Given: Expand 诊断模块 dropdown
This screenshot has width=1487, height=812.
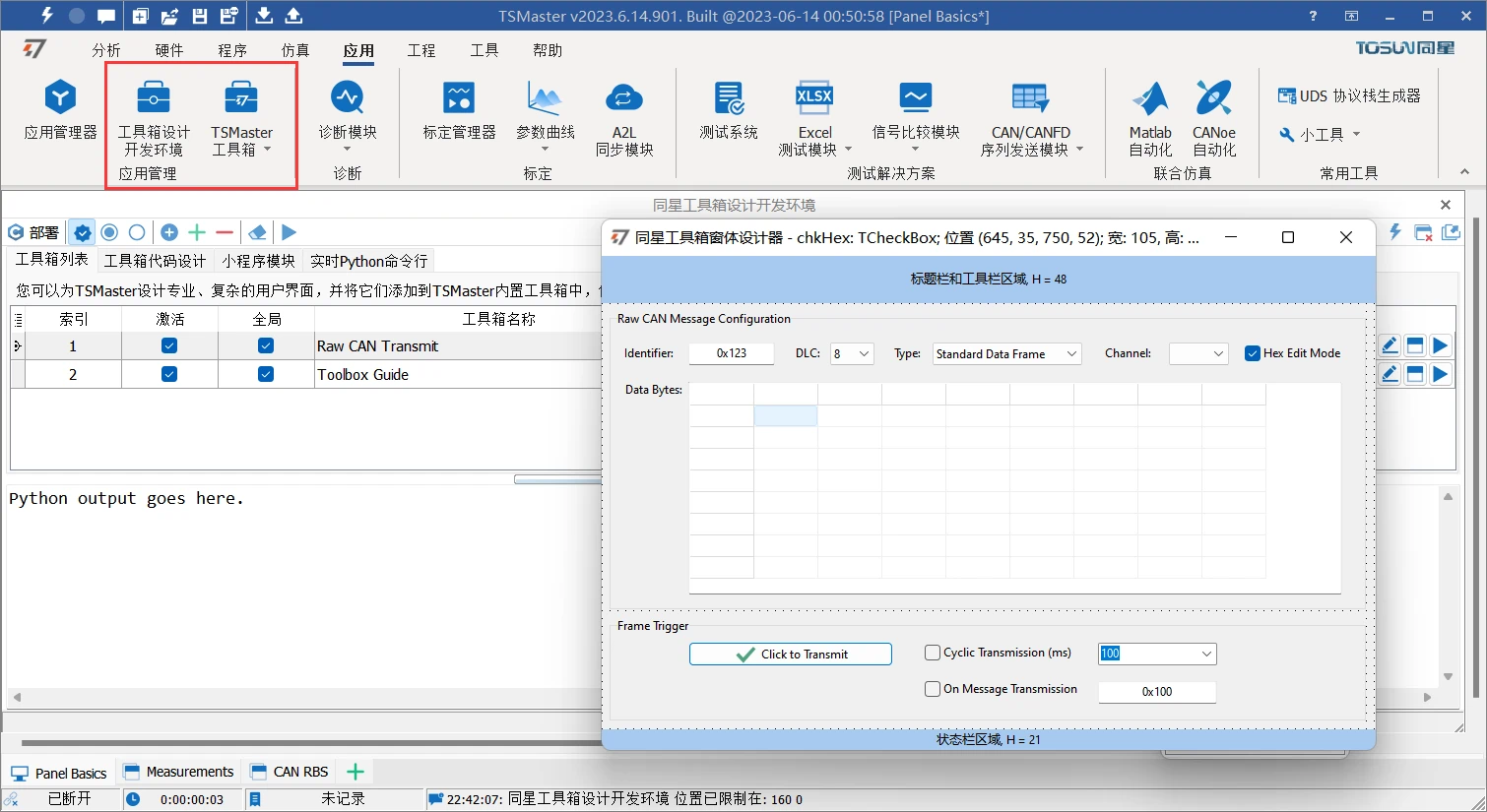Looking at the screenshot, I should pos(348,150).
